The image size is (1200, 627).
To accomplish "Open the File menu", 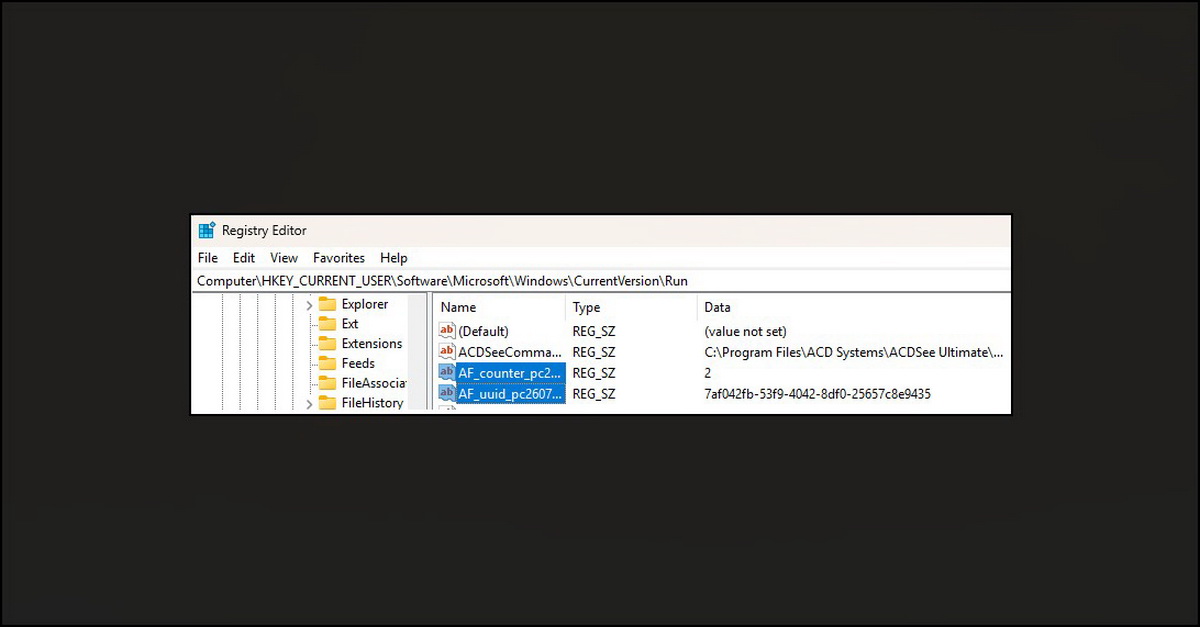I will [x=208, y=258].
